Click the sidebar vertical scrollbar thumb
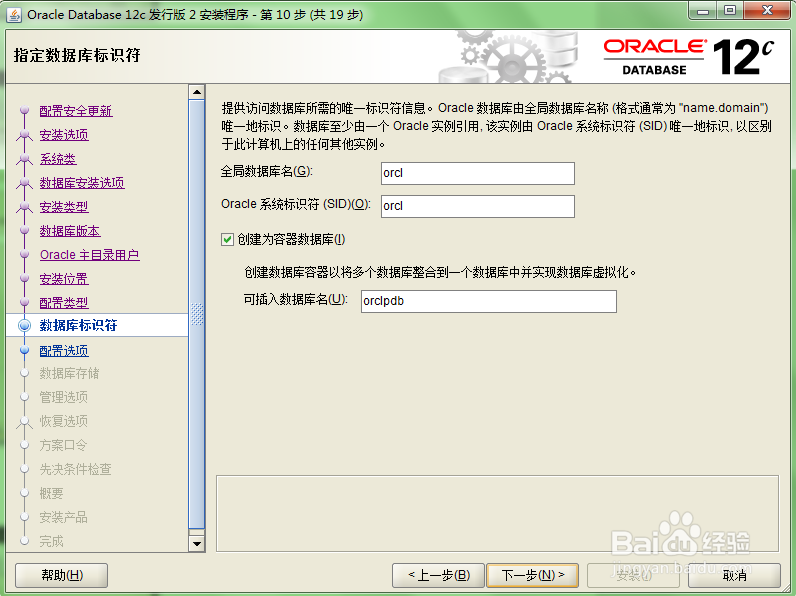Screen dimensions: 796x596 tap(196, 314)
